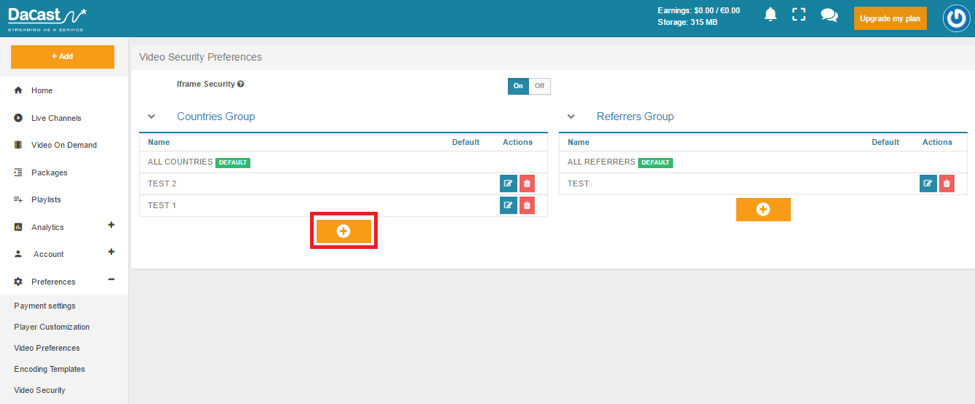Open Encoding Templates page

(x=49, y=369)
